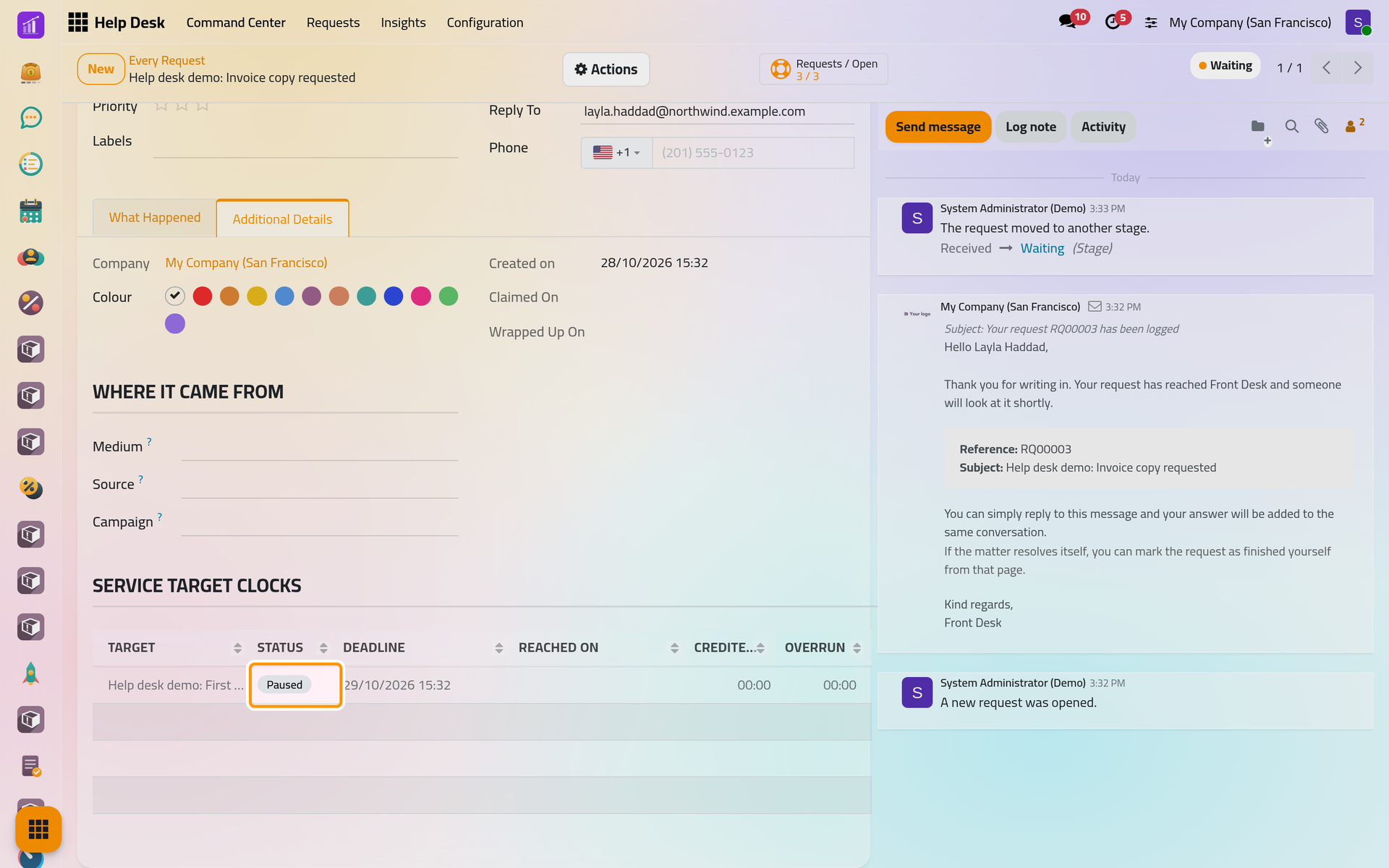
Task: Sort by the DEADLINE column
Action: coord(423,647)
